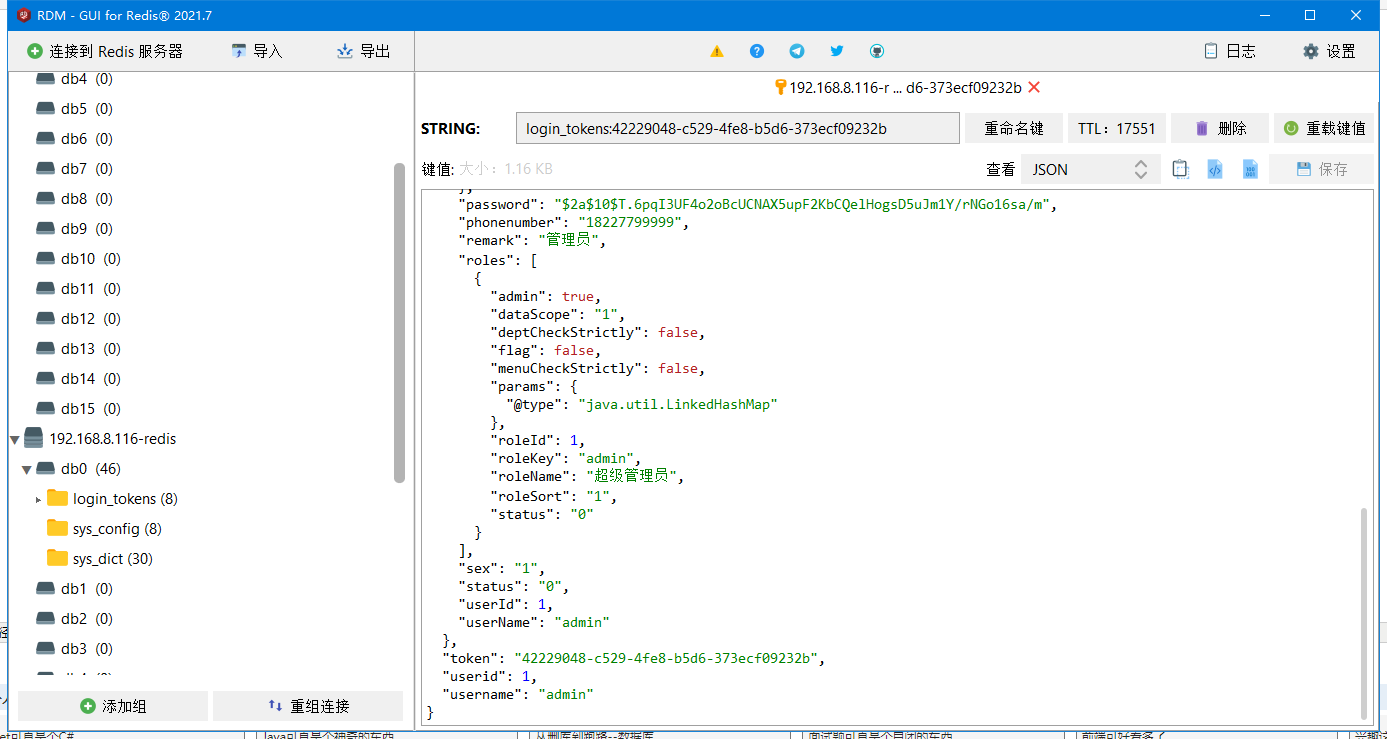Screen dimensions: 1387x739
Task: Open the GitHub icon
Action: click(x=877, y=51)
